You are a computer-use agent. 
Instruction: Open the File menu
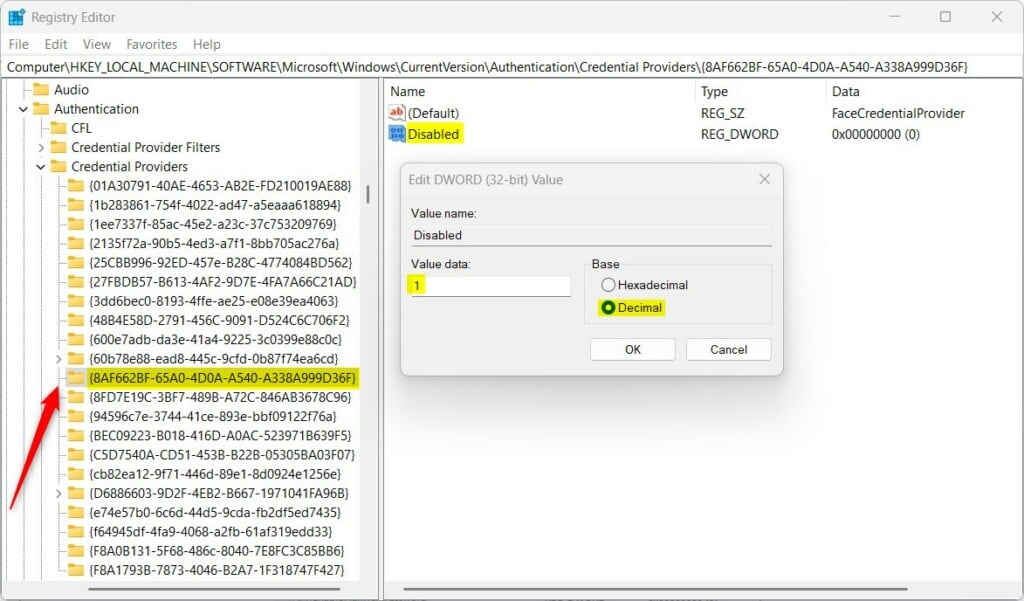click(18, 44)
